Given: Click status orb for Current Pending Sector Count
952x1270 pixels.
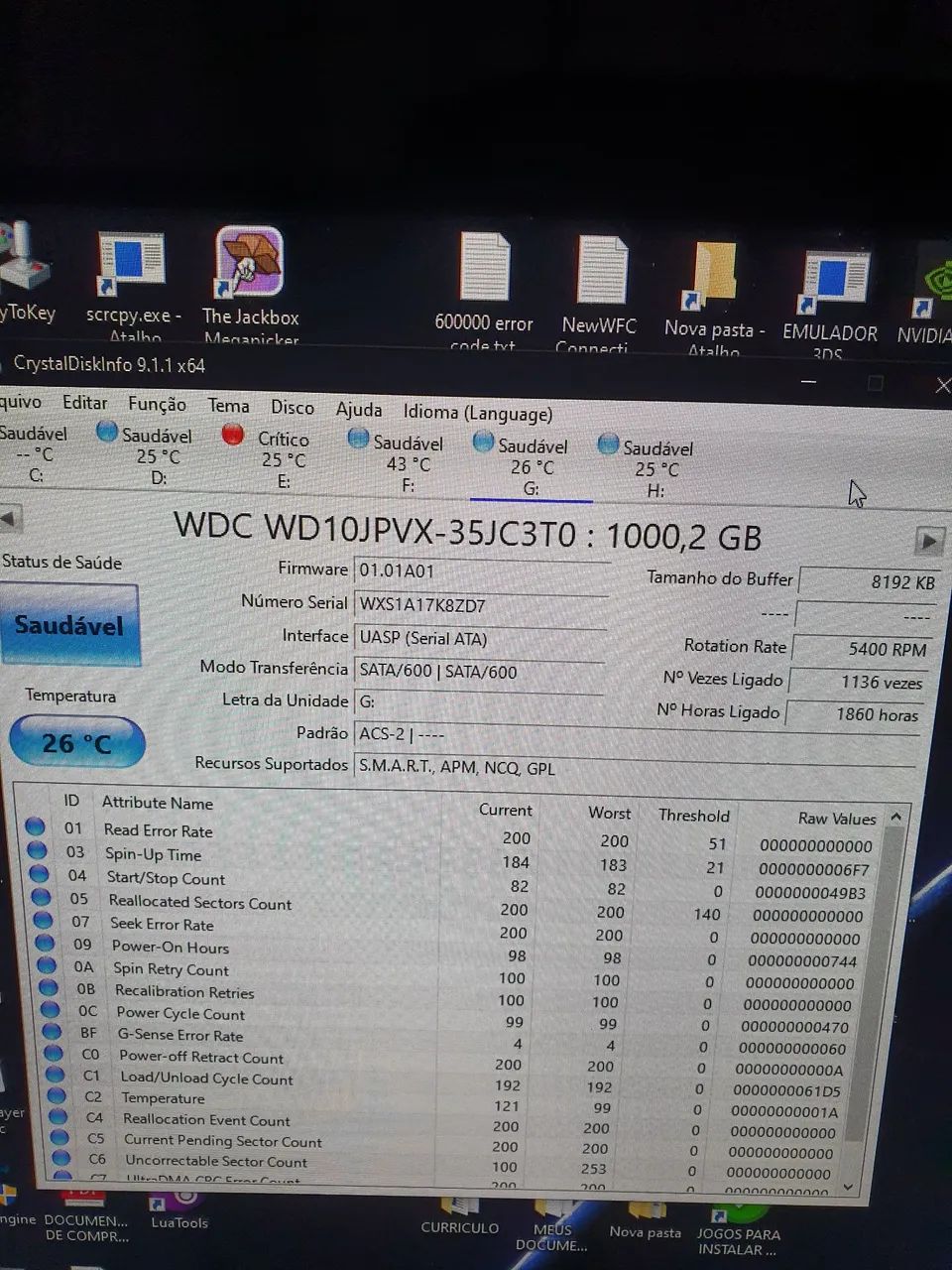Looking at the screenshot, I should 60,1137.
